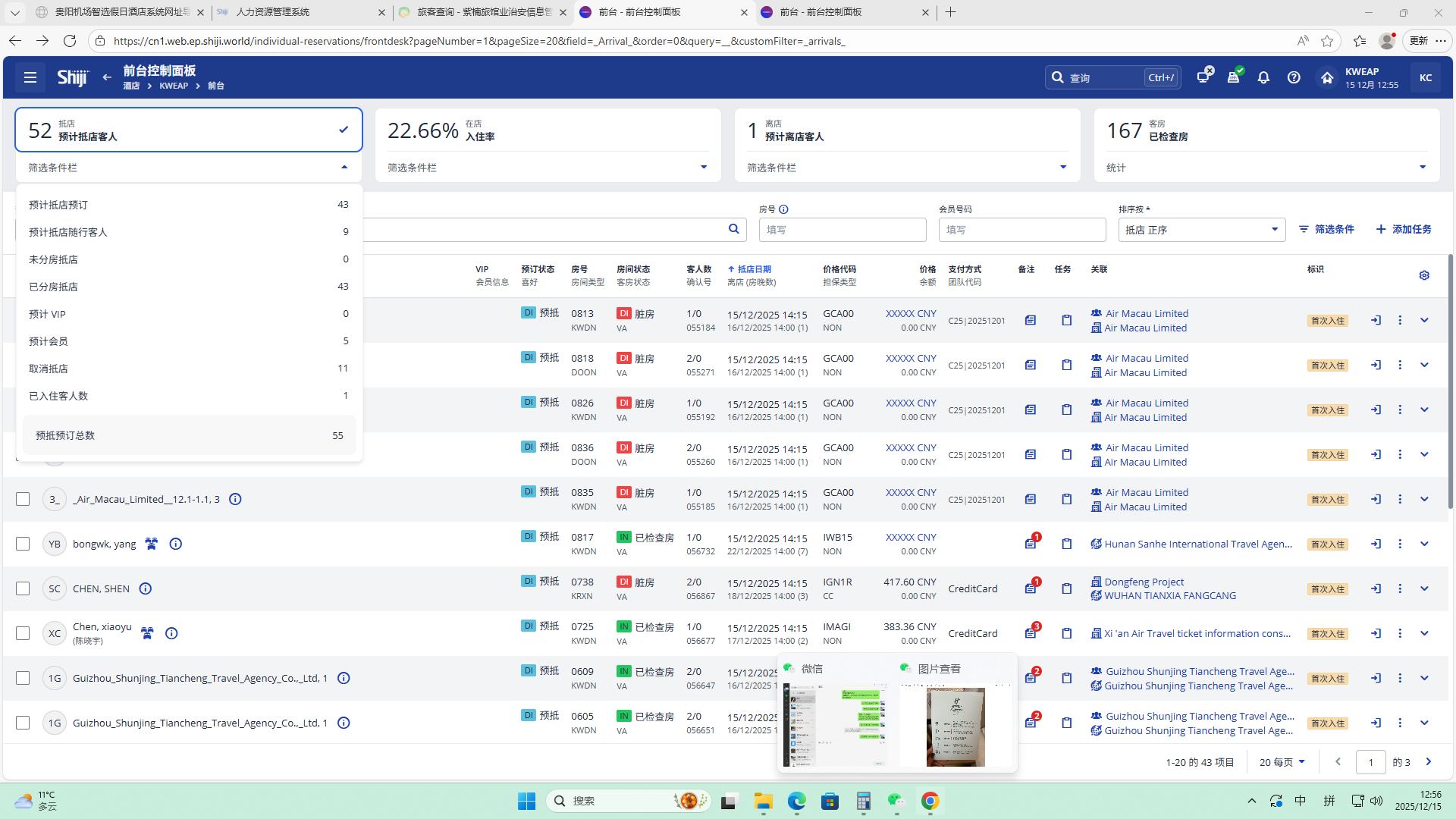
Task: Click the check-in icon for room 0813
Action: [1376, 320]
